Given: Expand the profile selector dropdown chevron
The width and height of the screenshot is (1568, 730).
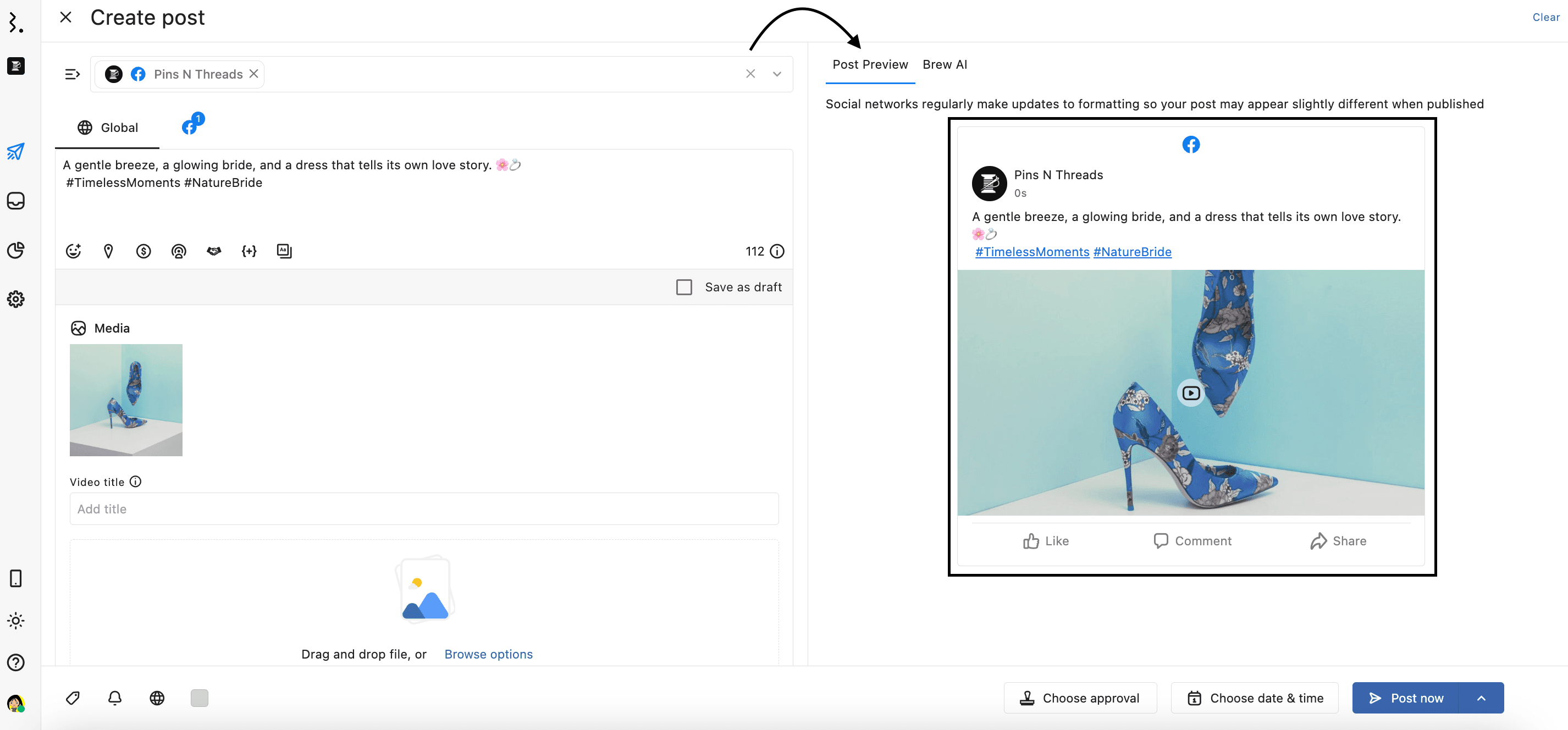Looking at the screenshot, I should (x=777, y=74).
